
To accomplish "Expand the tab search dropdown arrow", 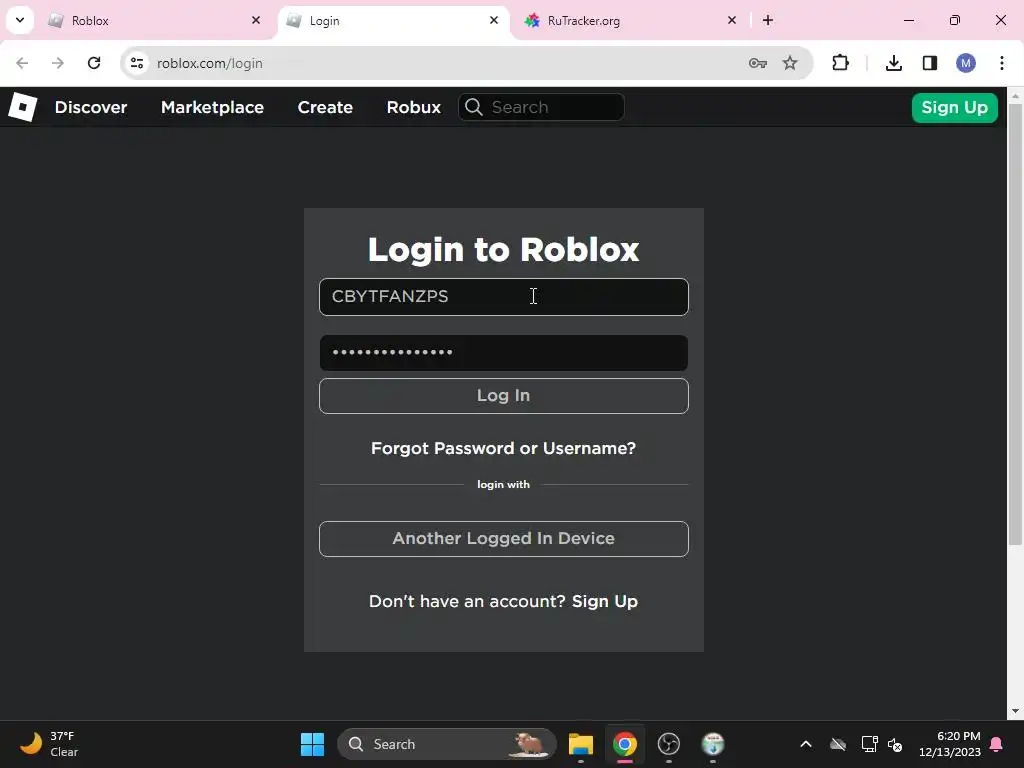I will coord(20,20).
